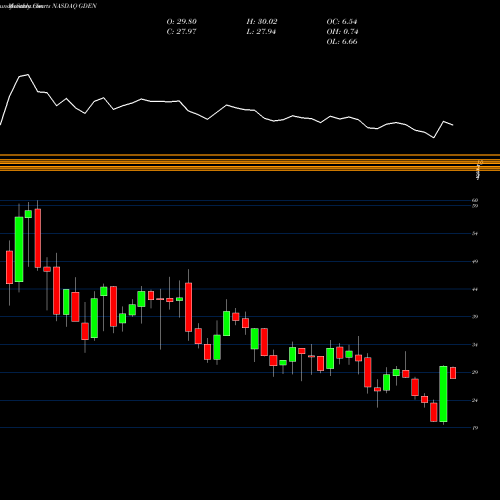This screenshot has width=500, height=500.
Task: Click the OH: 0.74 value
Action: pyautogui.click(x=342, y=32)
